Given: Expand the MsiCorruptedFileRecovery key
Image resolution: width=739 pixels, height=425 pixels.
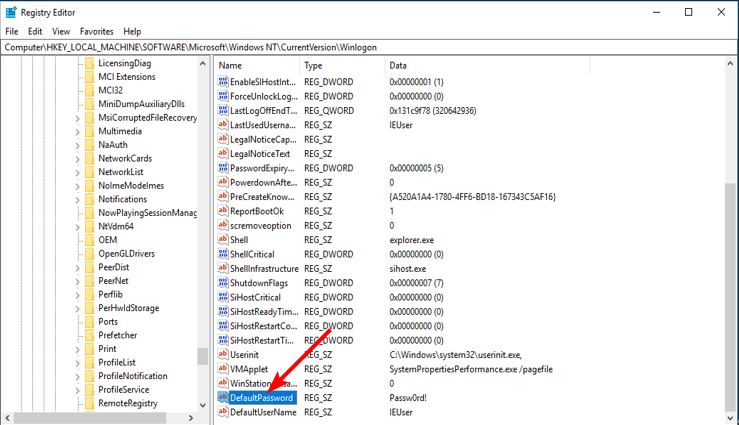Looking at the screenshot, I should click(77, 118).
